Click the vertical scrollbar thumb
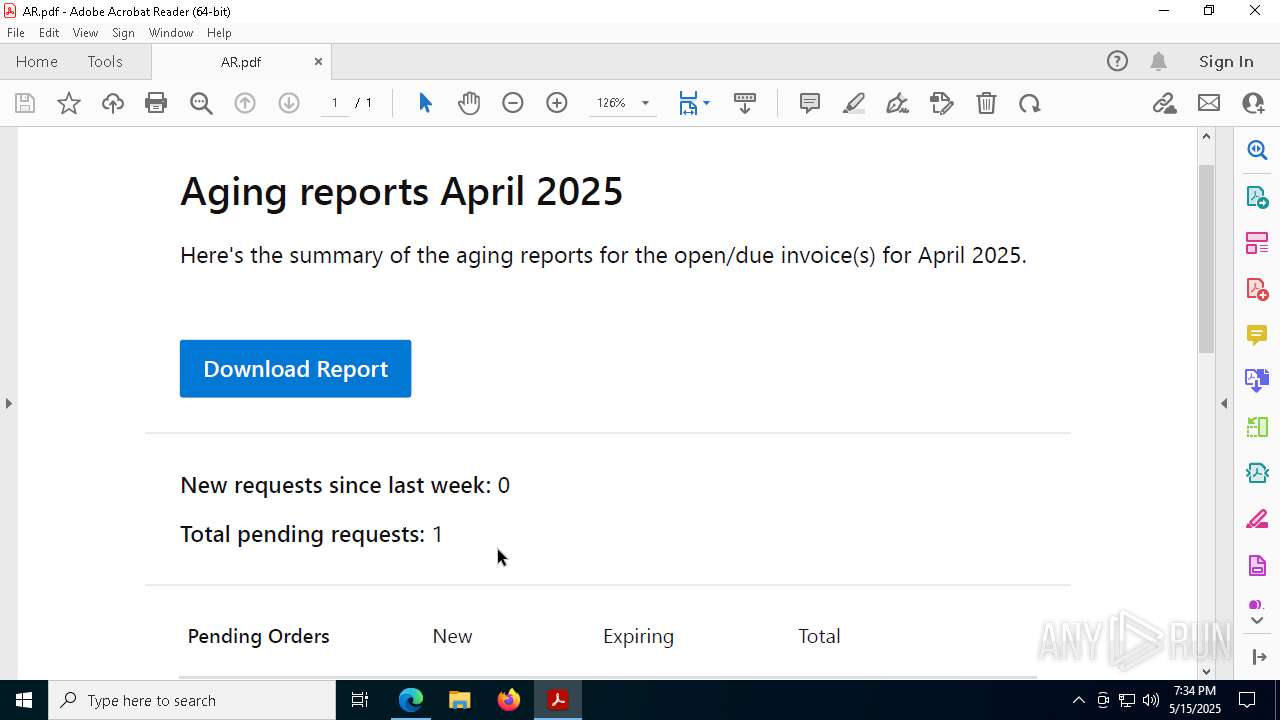Viewport: 1280px width, 720px height. (1206, 258)
